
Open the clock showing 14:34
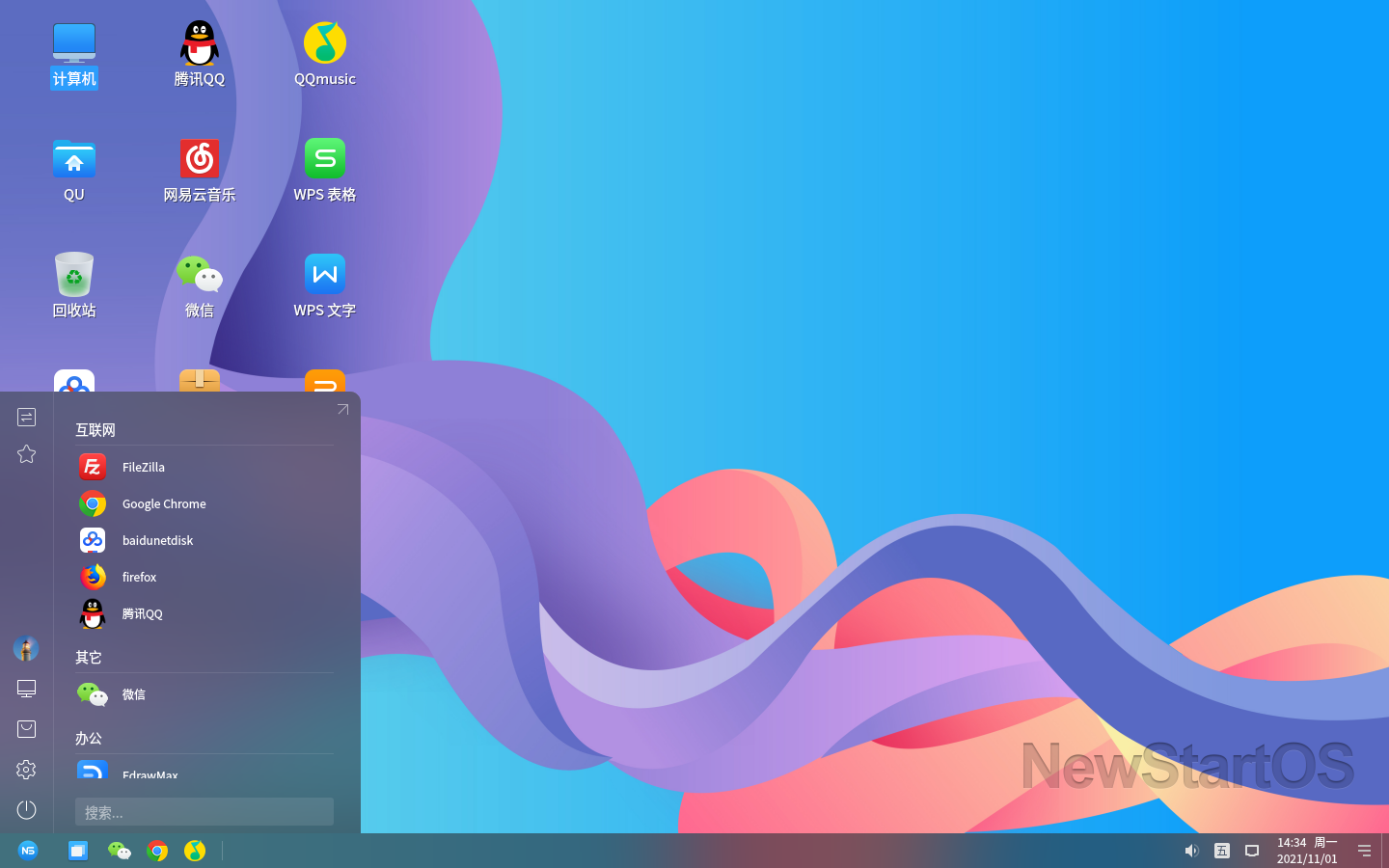pyautogui.click(x=1307, y=851)
